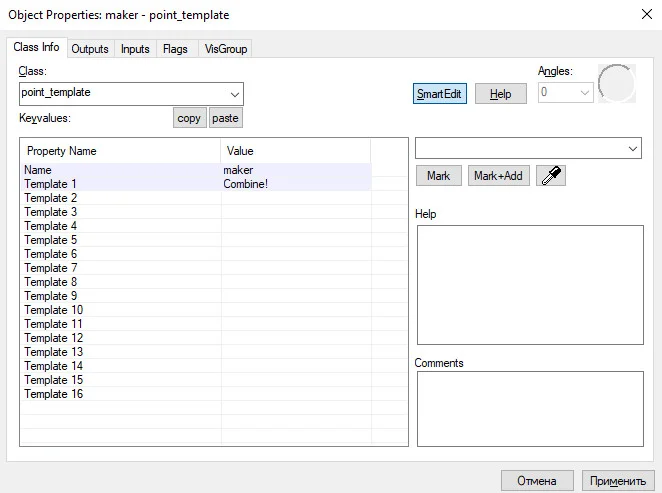662x493 pixels.
Task: Paste the keyvalues
Action: tap(225, 118)
